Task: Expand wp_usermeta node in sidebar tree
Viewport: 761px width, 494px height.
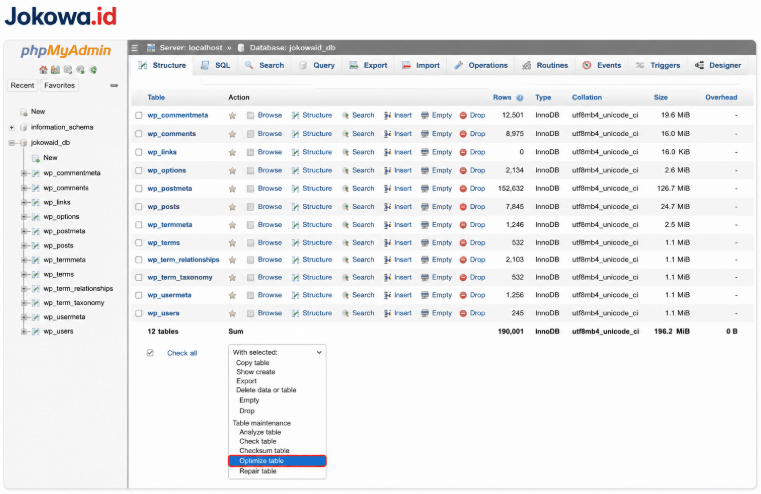Action: 24,317
